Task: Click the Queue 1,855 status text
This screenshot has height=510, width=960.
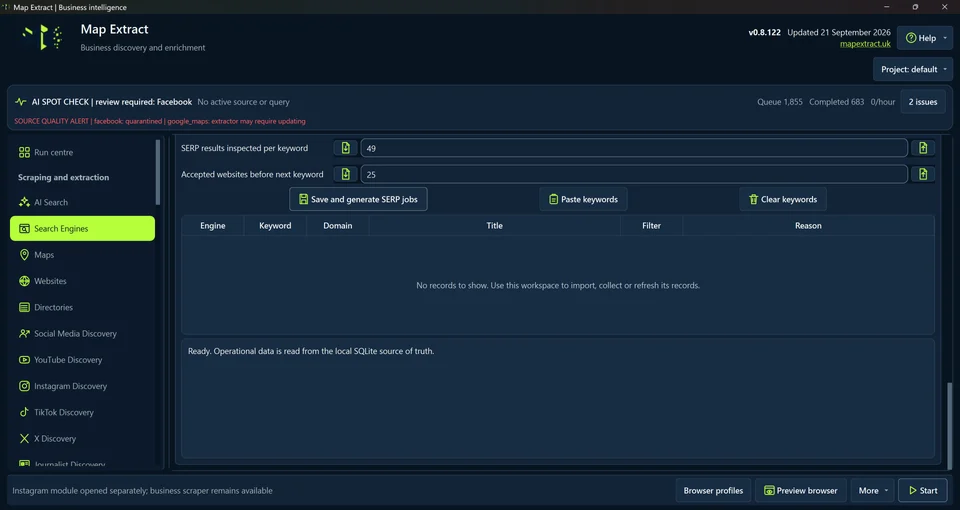Action: (x=779, y=102)
